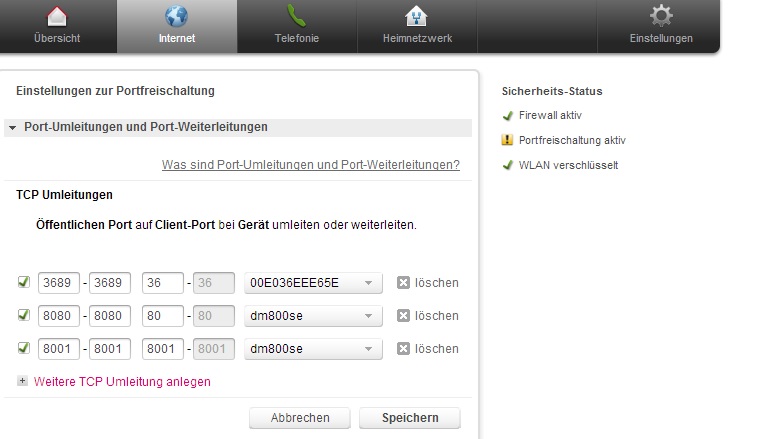Click the warning icon beside Portfreischaltung aktiv
The width and height of the screenshot is (761, 439).
507,140
